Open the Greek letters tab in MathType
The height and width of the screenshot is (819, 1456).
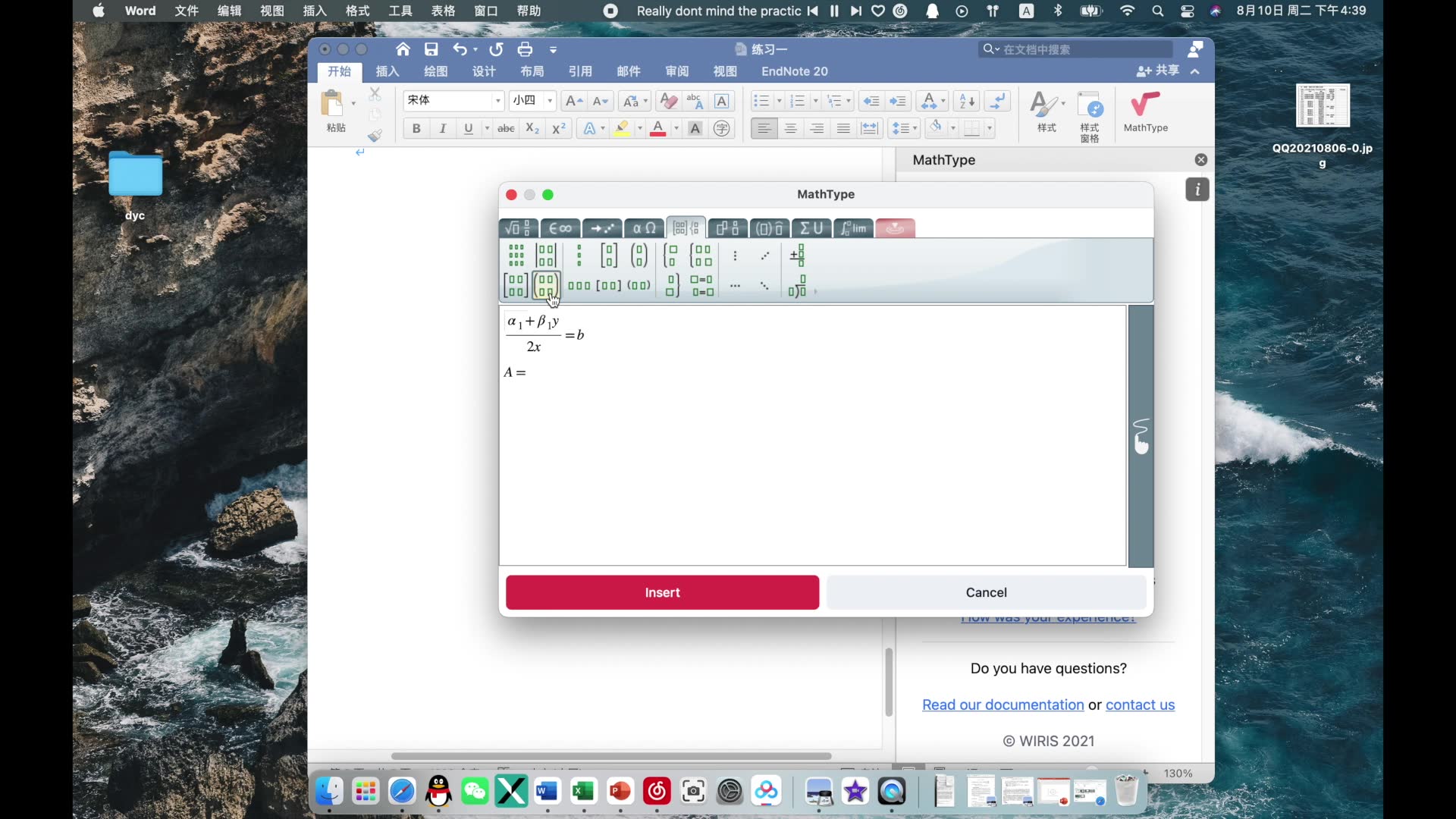pyautogui.click(x=643, y=227)
